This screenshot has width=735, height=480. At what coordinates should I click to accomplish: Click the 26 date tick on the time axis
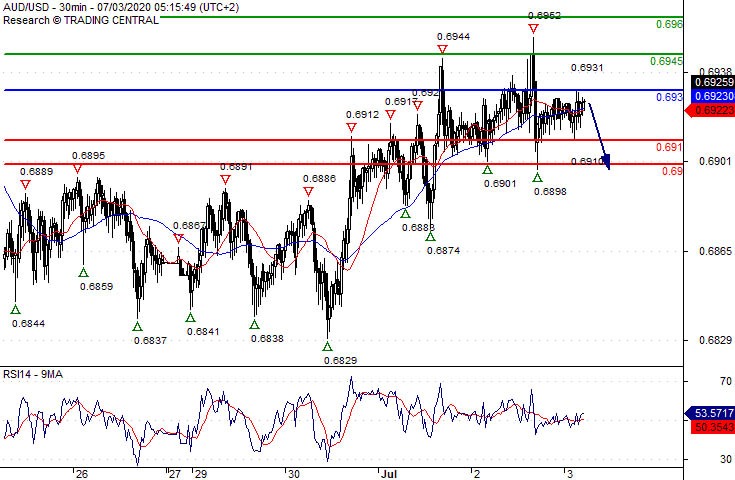pos(82,474)
